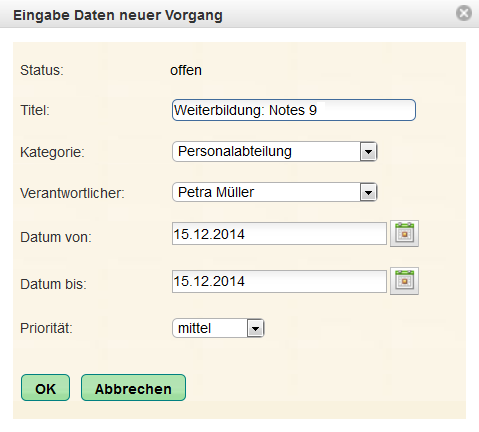Expand the Kategorie dropdown arrow

[x=368, y=152]
